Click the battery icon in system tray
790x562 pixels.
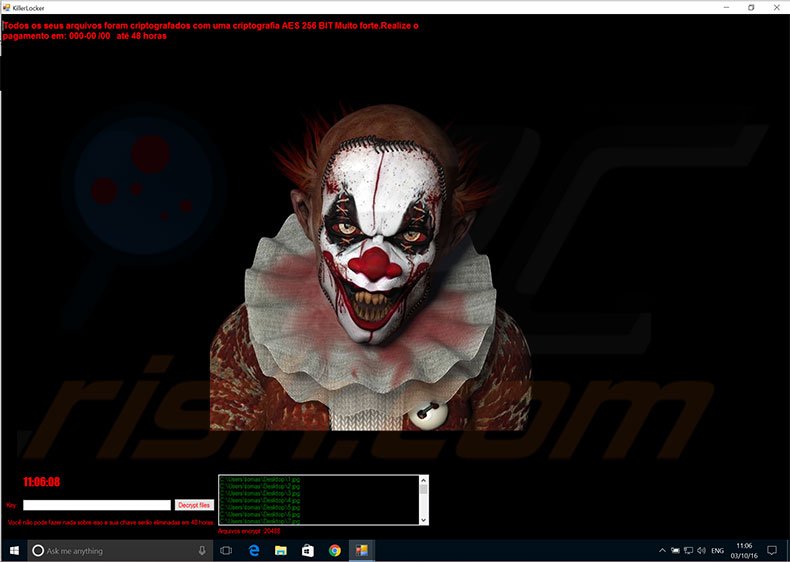(x=675, y=551)
